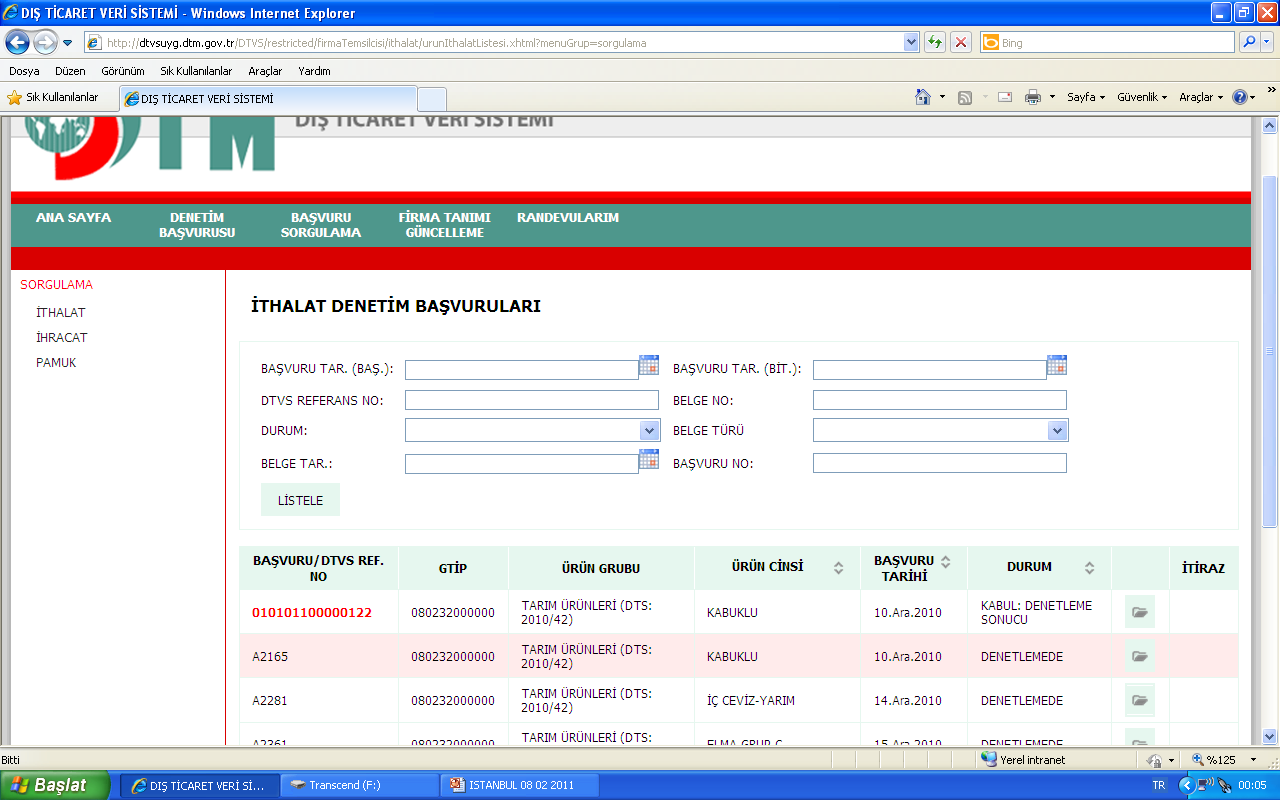Image resolution: width=1280 pixels, height=800 pixels.
Task: Refresh the page in Internet Explorer
Action: coord(935,42)
